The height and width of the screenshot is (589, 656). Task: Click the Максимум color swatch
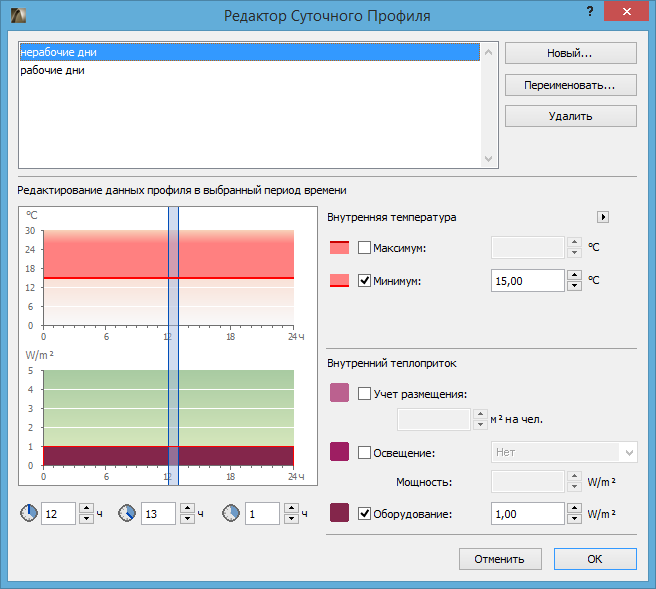point(339,247)
